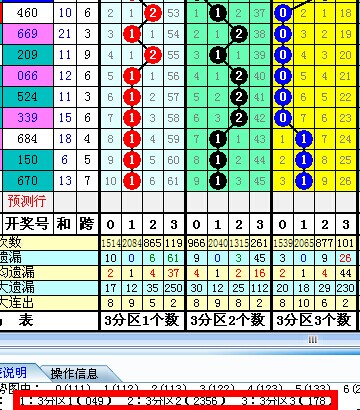360x410 pixels.
Task: Click the black circle 2 in row 669
Action: pyautogui.click(x=238, y=34)
